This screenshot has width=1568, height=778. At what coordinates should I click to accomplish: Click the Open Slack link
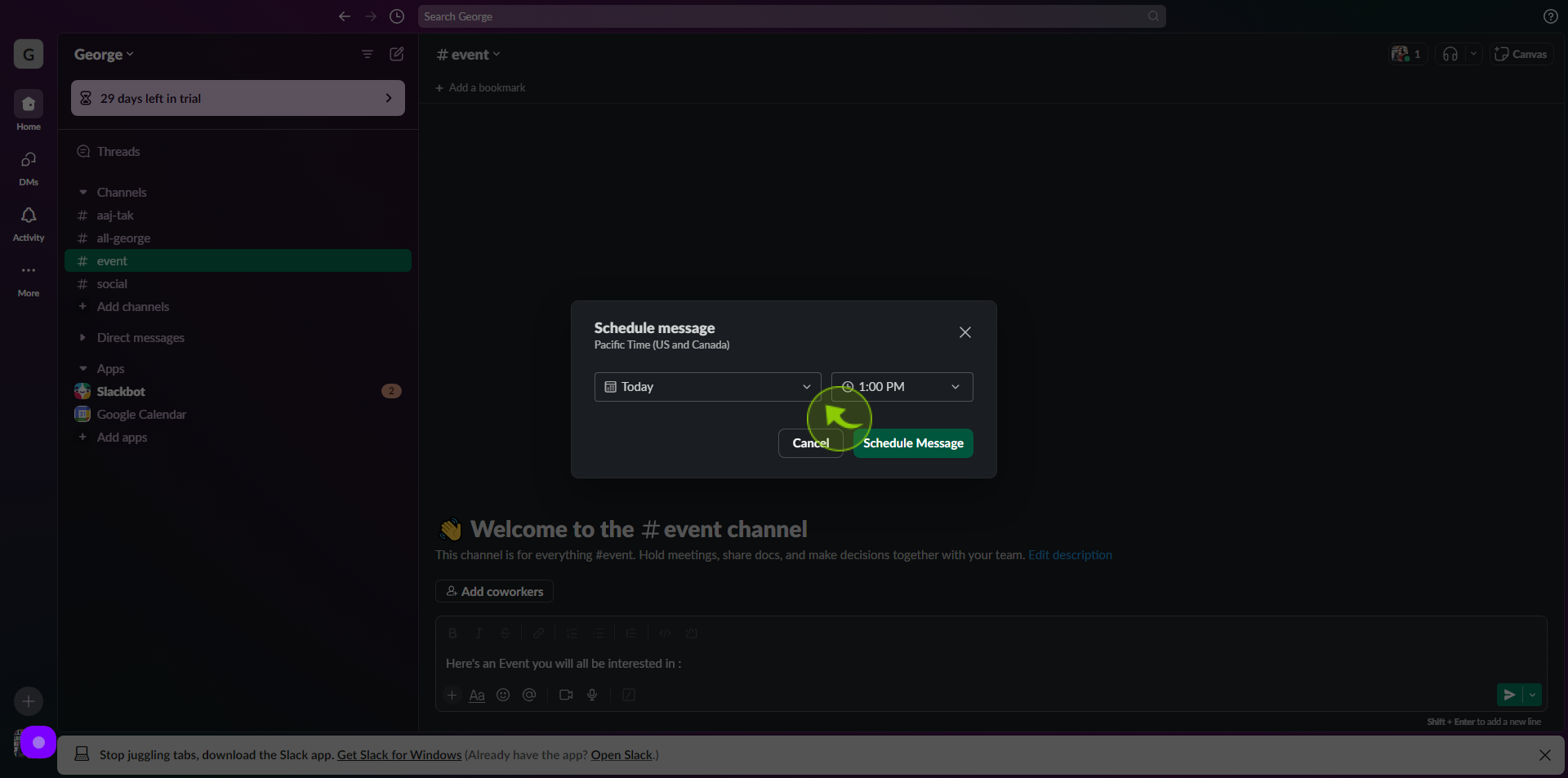(621, 755)
